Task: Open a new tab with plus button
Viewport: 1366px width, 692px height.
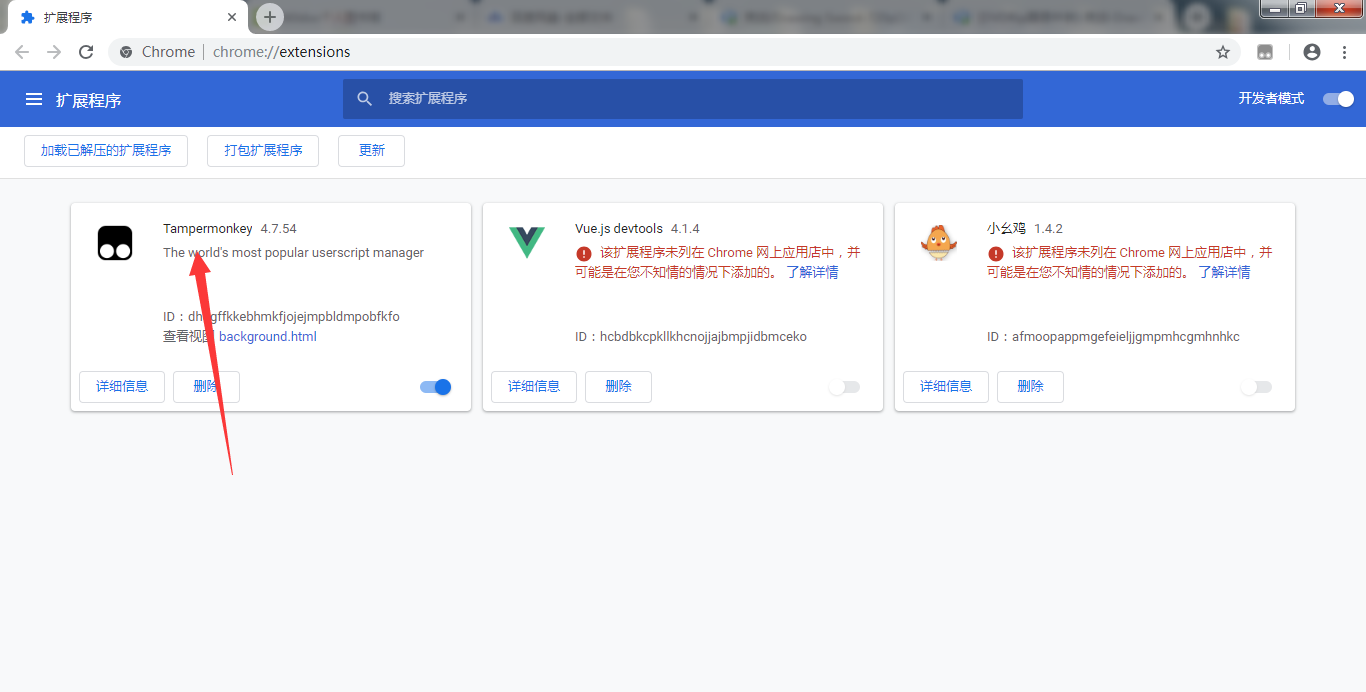Action: click(x=270, y=17)
